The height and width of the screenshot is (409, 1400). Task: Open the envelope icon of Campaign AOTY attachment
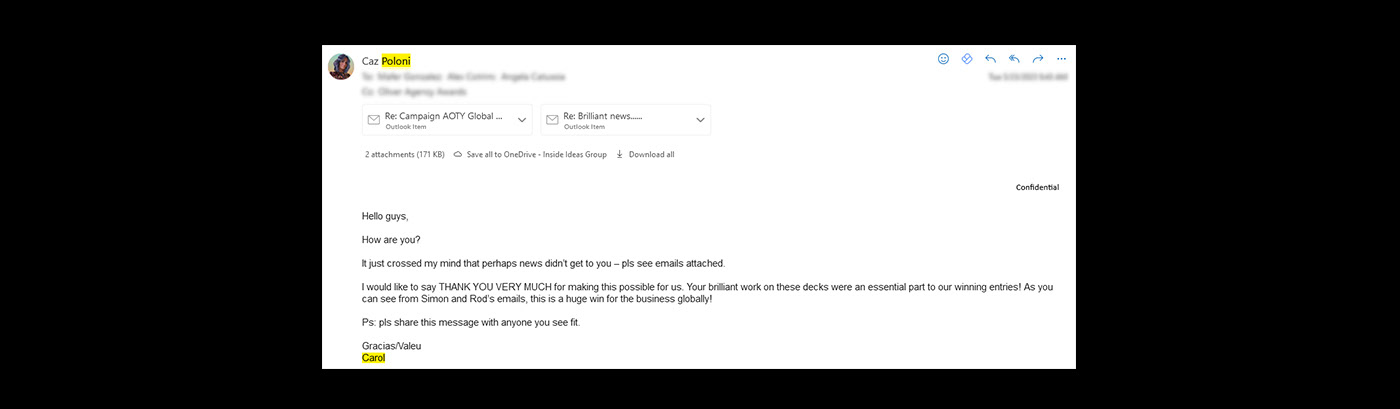(x=374, y=120)
